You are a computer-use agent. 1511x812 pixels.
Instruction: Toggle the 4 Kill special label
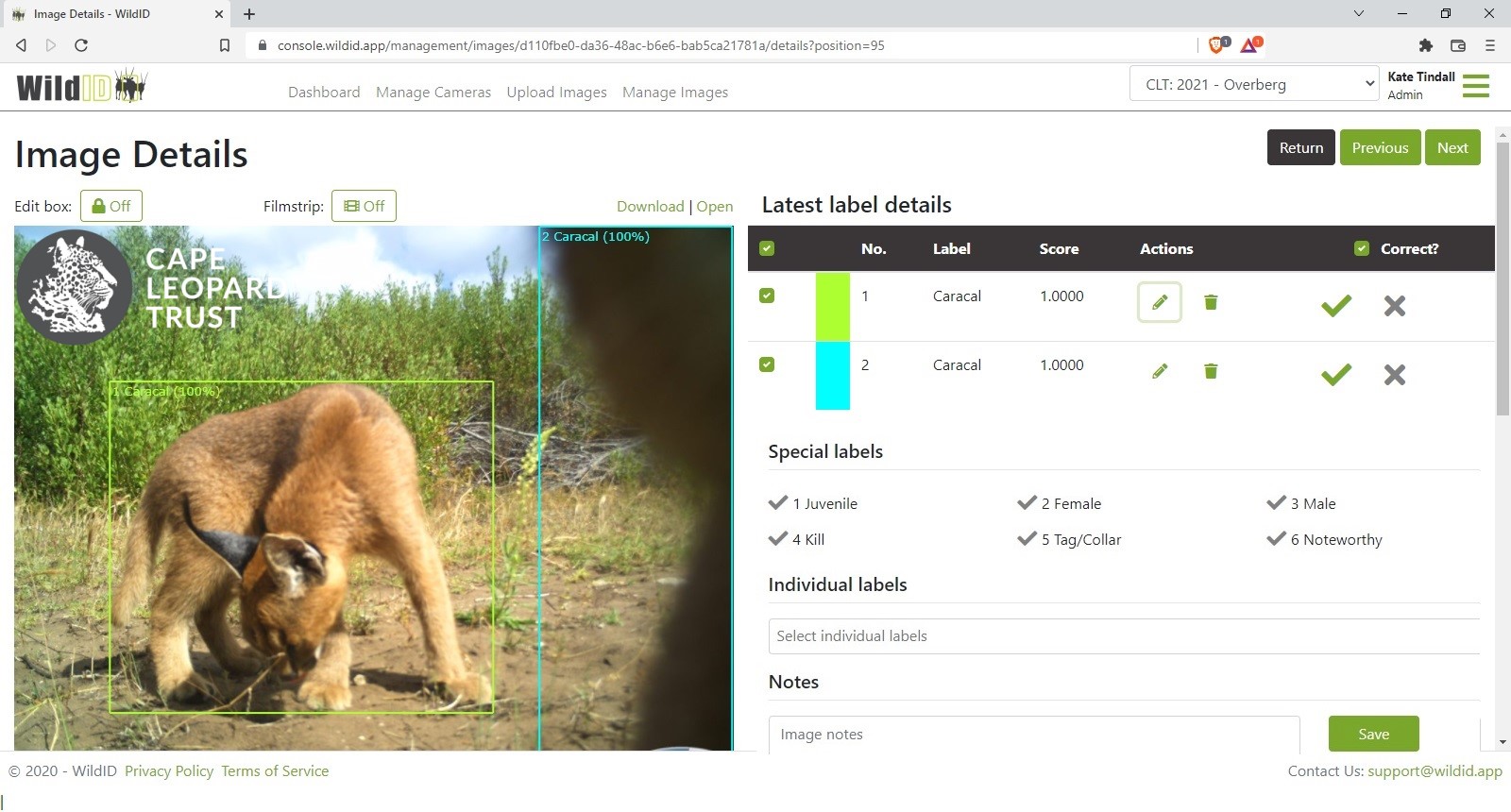[797, 539]
